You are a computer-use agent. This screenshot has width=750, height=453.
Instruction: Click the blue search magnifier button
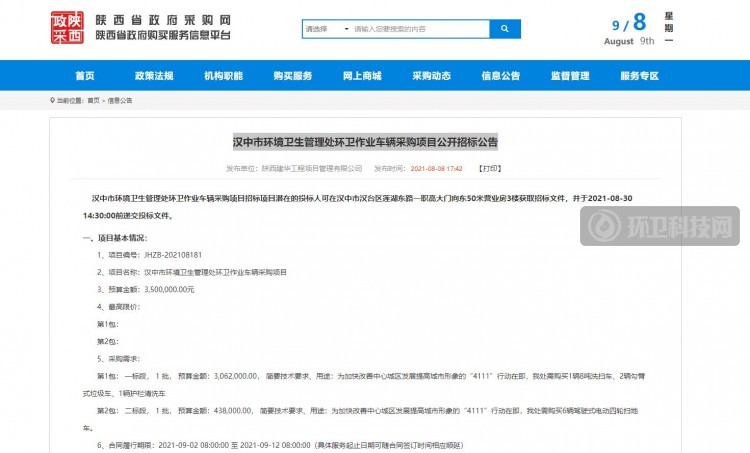505,29
